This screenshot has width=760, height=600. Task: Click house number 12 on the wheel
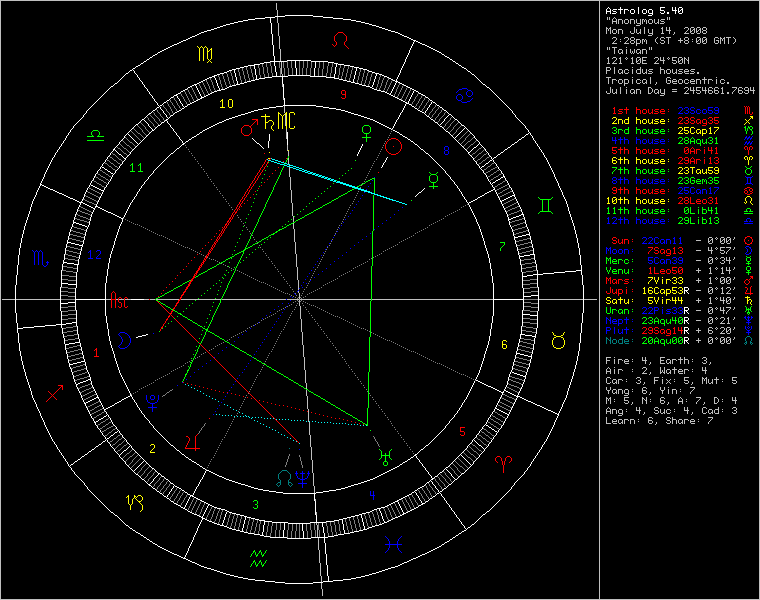[95, 255]
